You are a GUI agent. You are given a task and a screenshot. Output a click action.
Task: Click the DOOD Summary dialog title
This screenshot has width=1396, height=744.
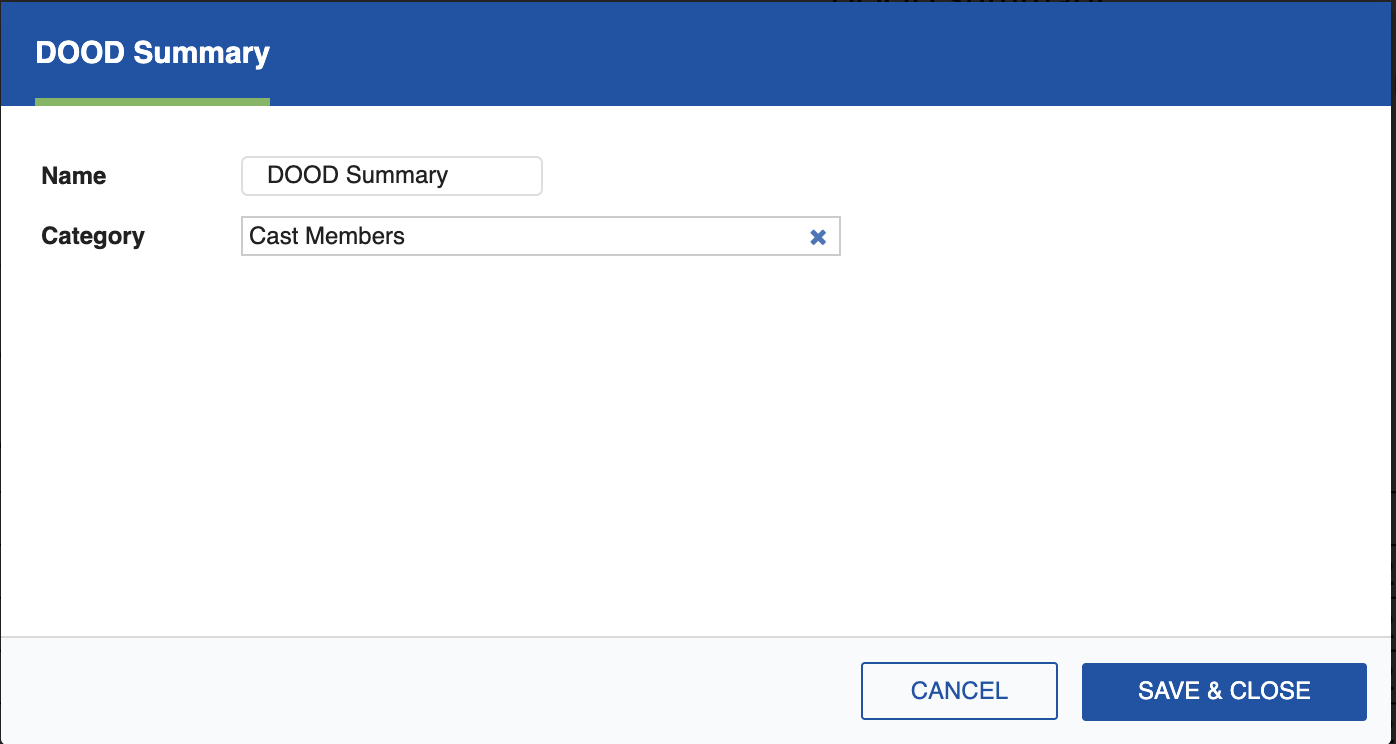(152, 52)
